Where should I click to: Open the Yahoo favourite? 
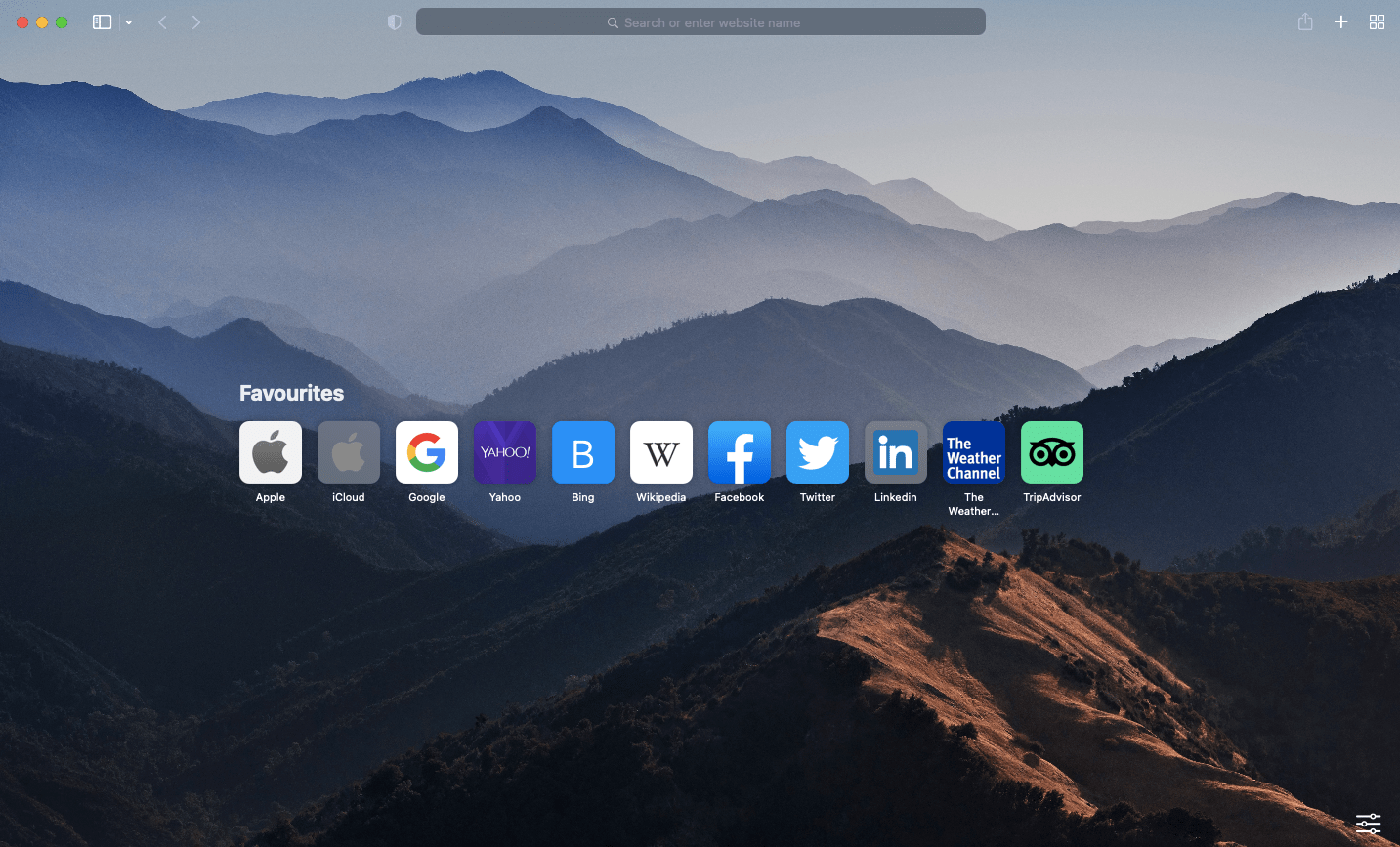[505, 452]
